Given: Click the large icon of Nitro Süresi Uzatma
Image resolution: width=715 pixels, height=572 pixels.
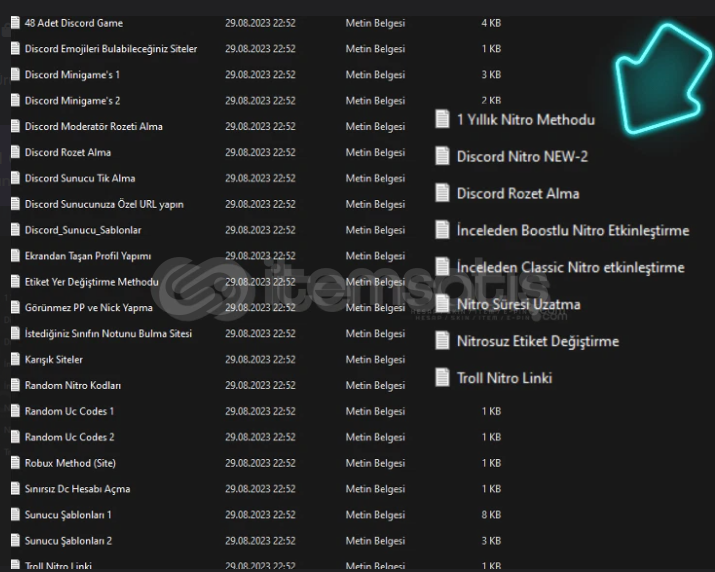Looking at the screenshot, I should [442, 304].
